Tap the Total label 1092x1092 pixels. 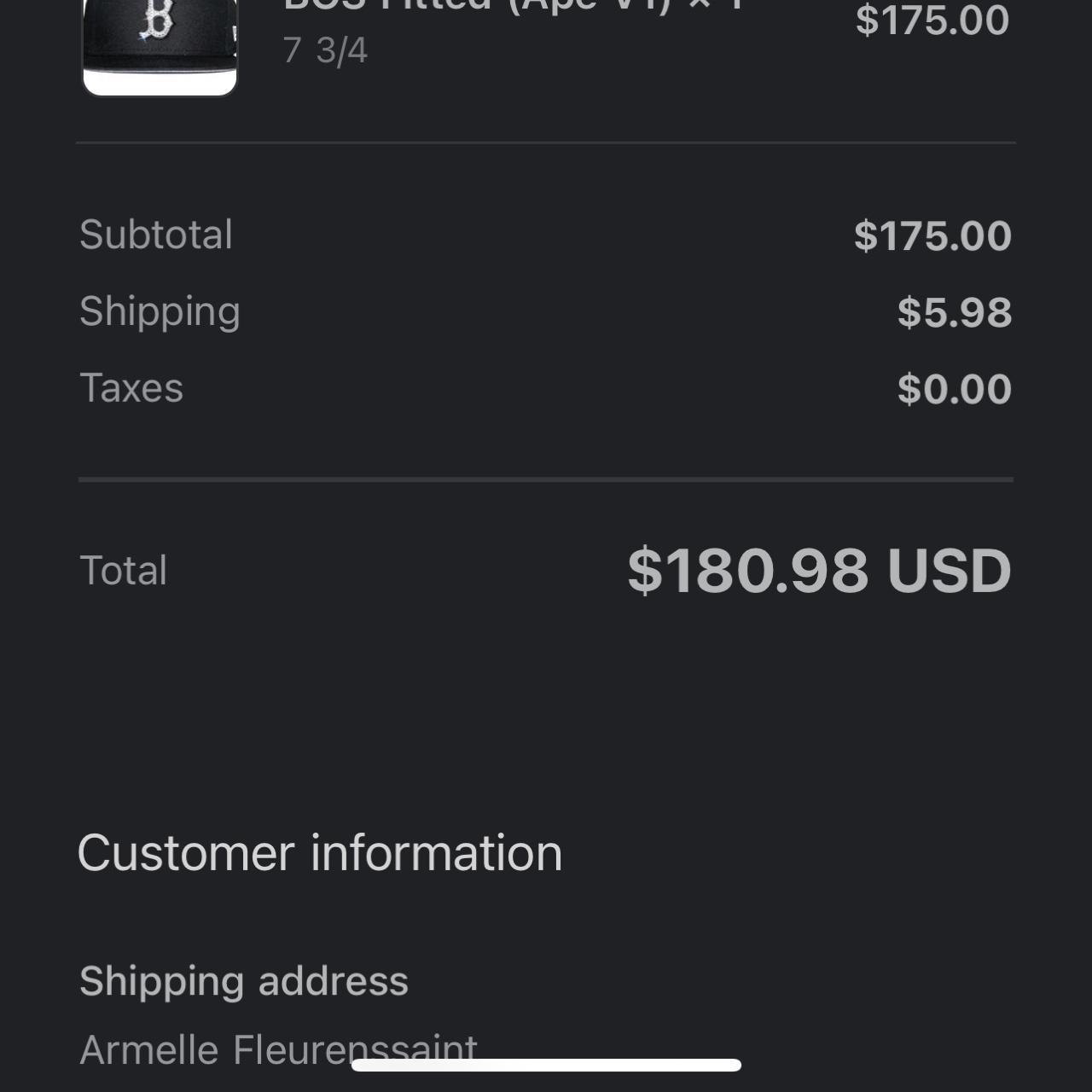[x=123, y=570]
